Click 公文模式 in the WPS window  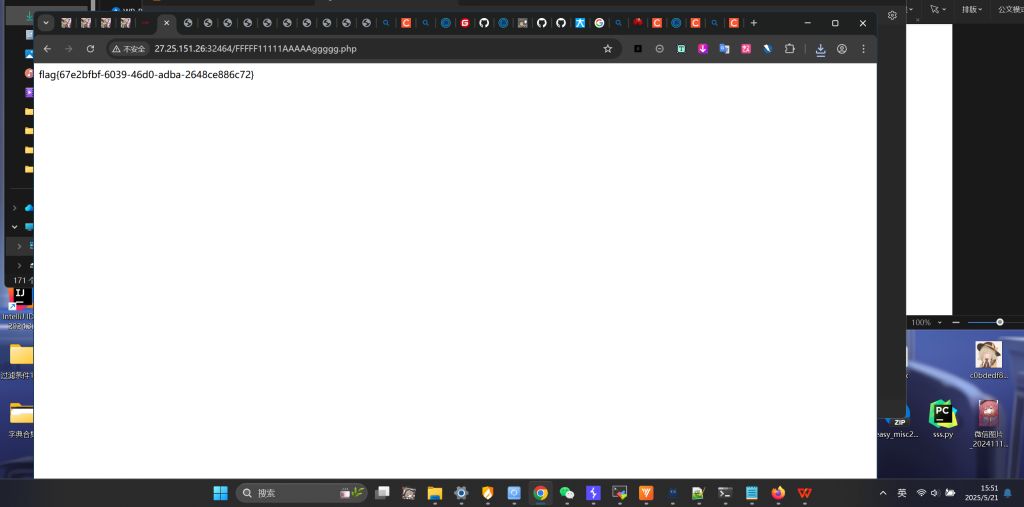(x=1010, y=9)
